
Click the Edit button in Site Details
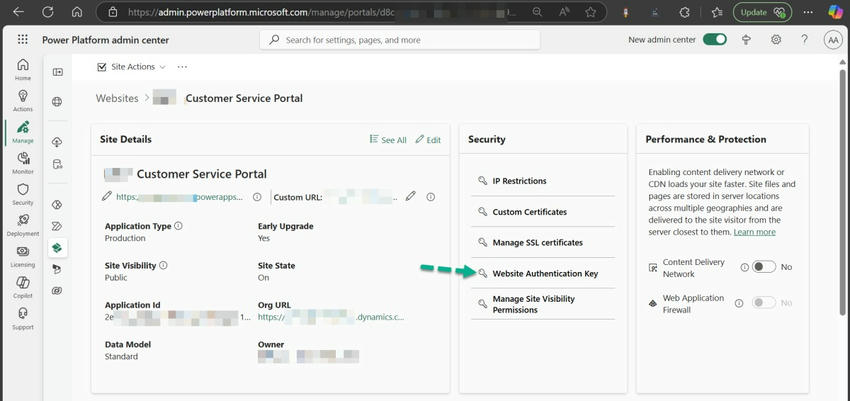click(x=428, y=140)
